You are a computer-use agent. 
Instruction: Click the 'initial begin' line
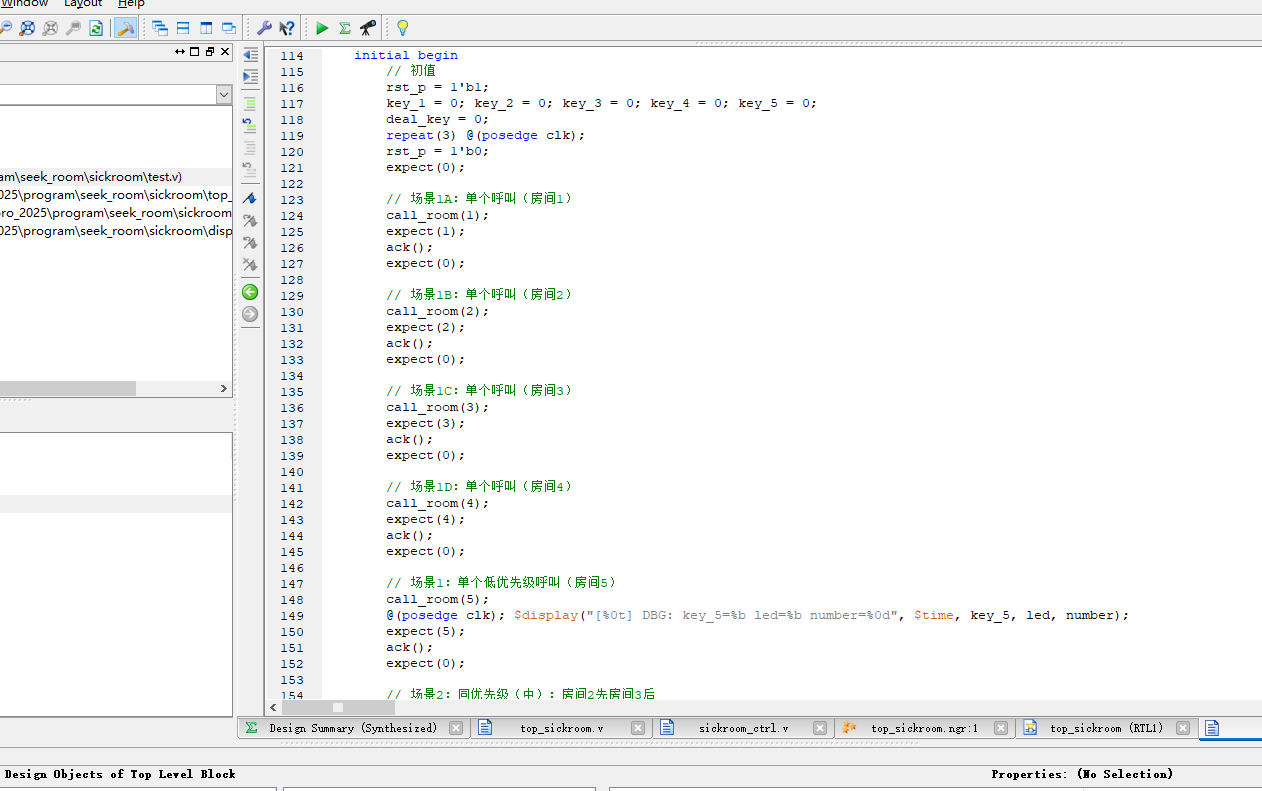(x=406, y=55)
